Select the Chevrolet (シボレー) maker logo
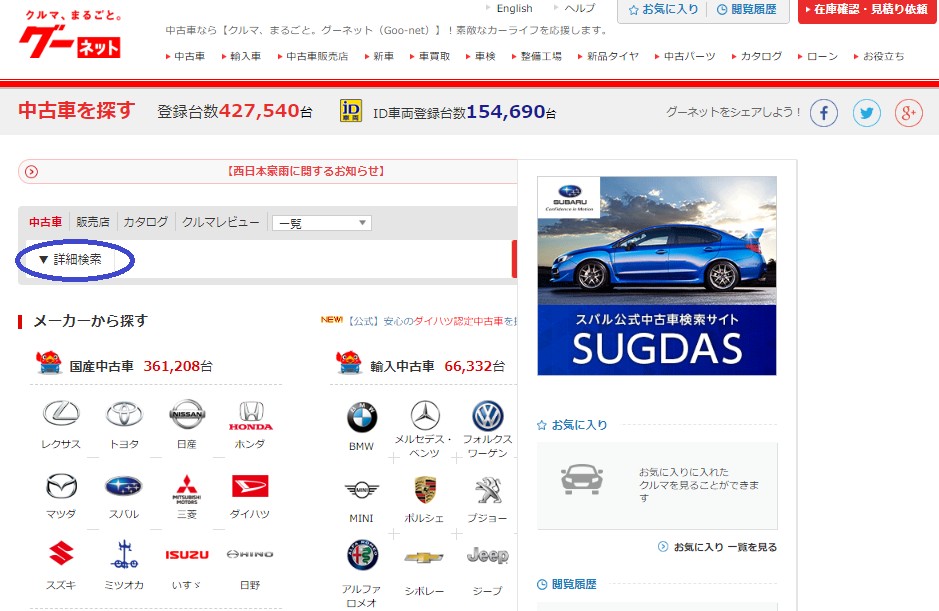 tap(424, 558)
